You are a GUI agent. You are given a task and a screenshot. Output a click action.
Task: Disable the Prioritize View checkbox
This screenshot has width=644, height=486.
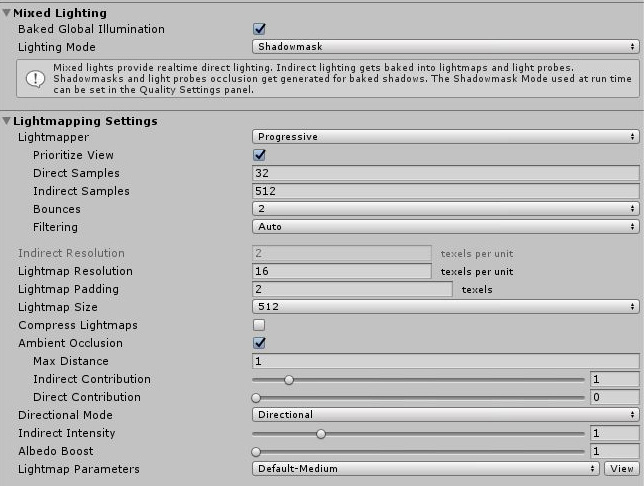[259, 155]
